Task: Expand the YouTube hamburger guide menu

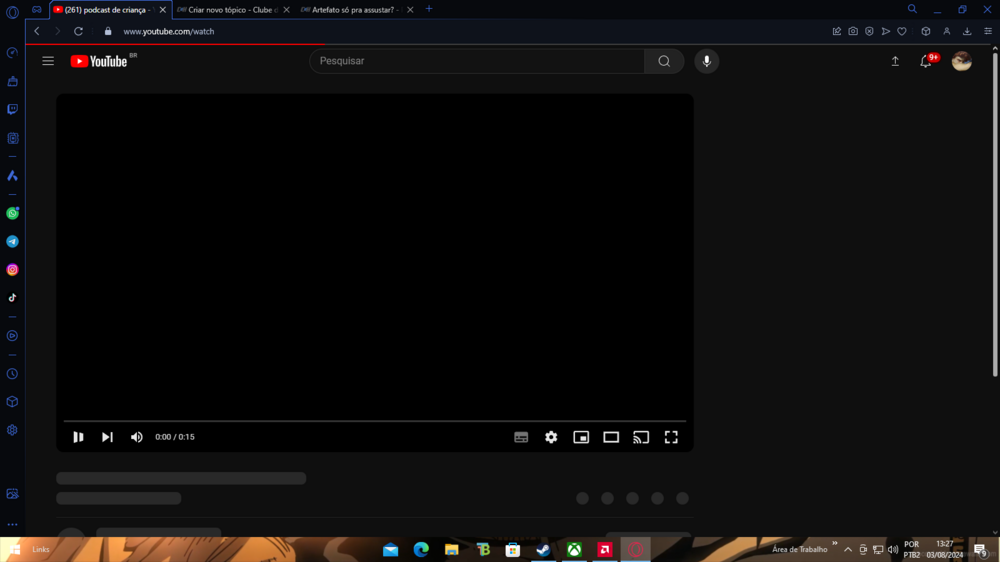Action: pos(48,61)
